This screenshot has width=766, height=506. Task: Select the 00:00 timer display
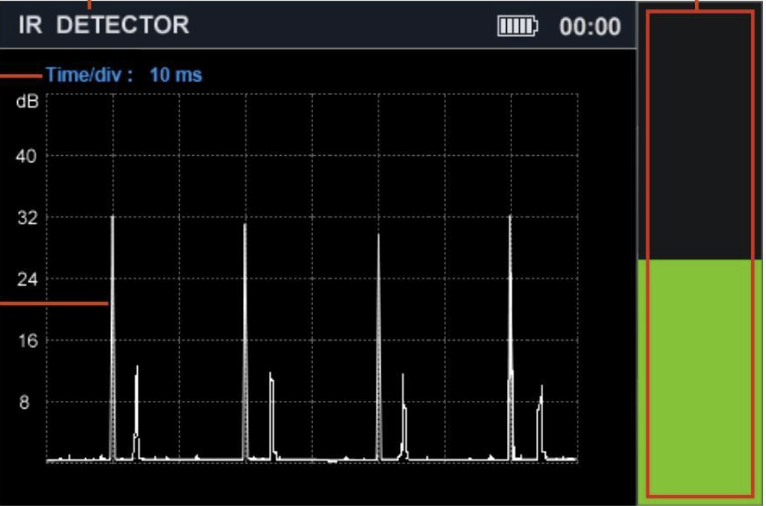590,26
